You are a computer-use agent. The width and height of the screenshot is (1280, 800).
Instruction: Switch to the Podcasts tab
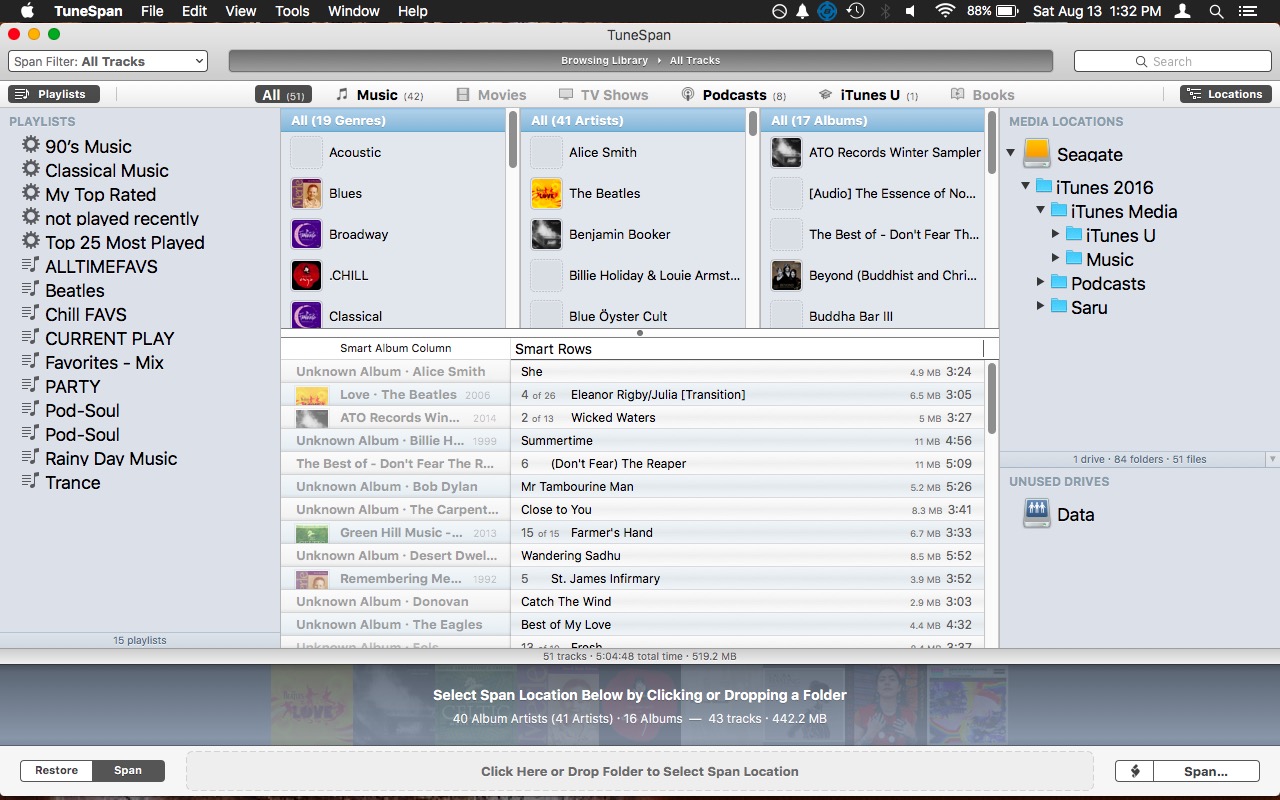pos(733,95)
